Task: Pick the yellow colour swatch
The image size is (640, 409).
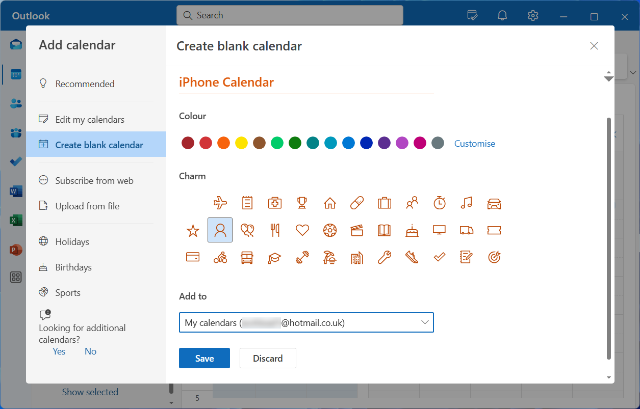Action: (241, 143)
